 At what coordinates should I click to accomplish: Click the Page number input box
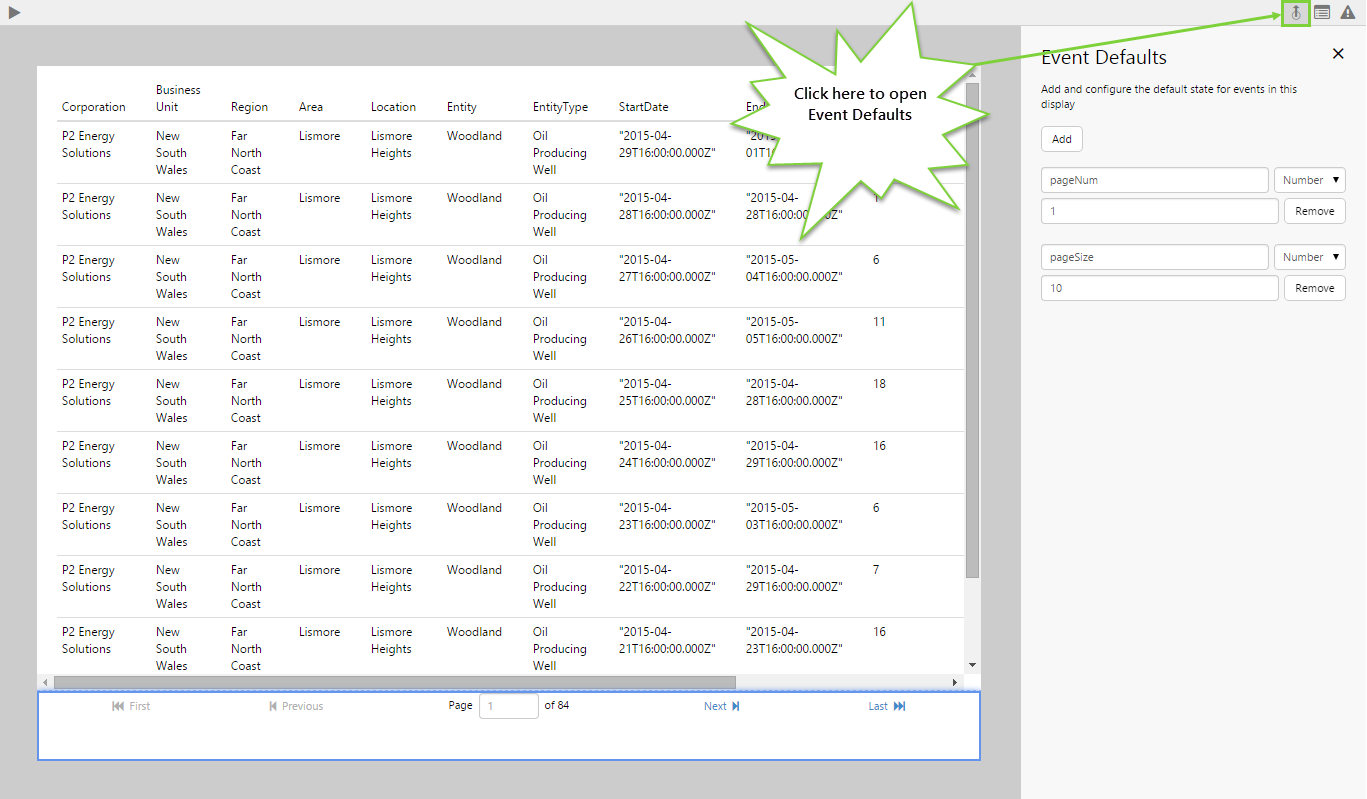coord(508,706)
